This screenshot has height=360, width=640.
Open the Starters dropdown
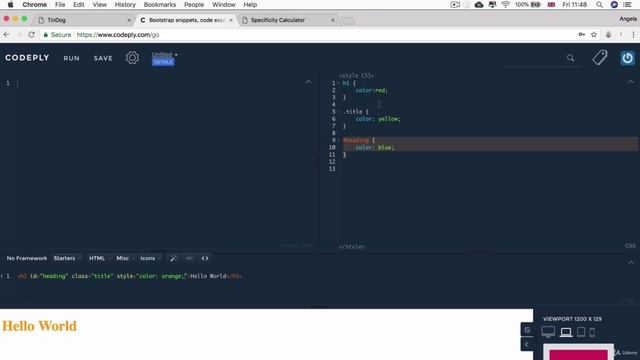[67, 258]
